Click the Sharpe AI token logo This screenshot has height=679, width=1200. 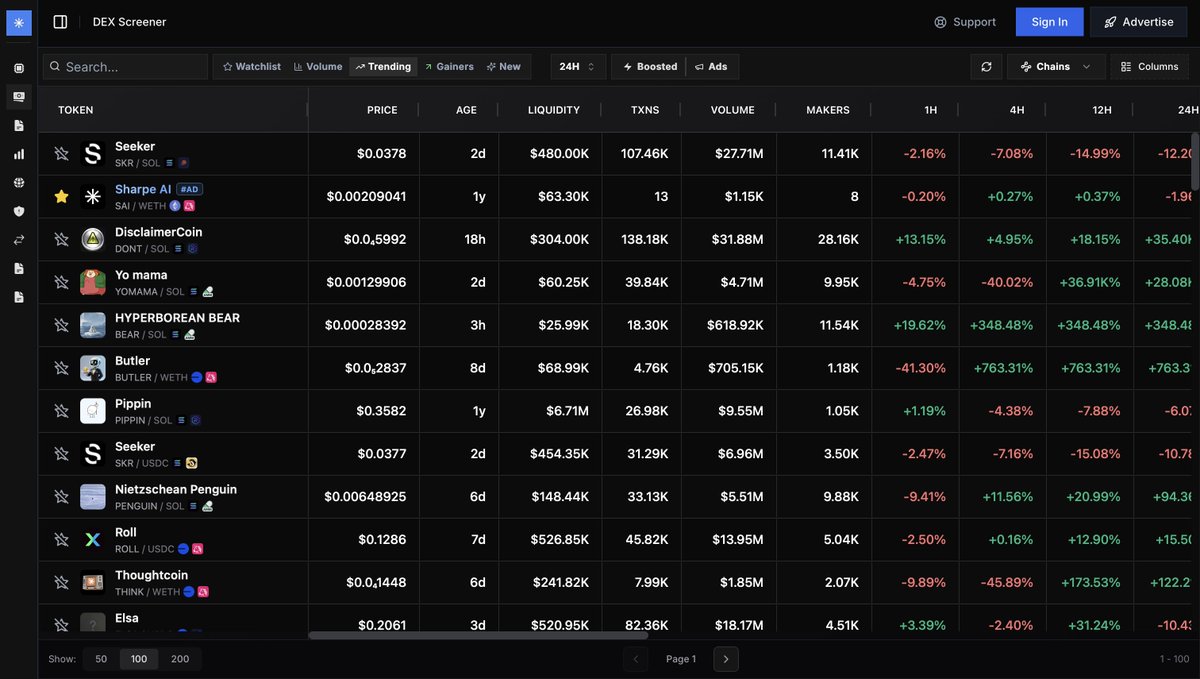tap(93, 197)
